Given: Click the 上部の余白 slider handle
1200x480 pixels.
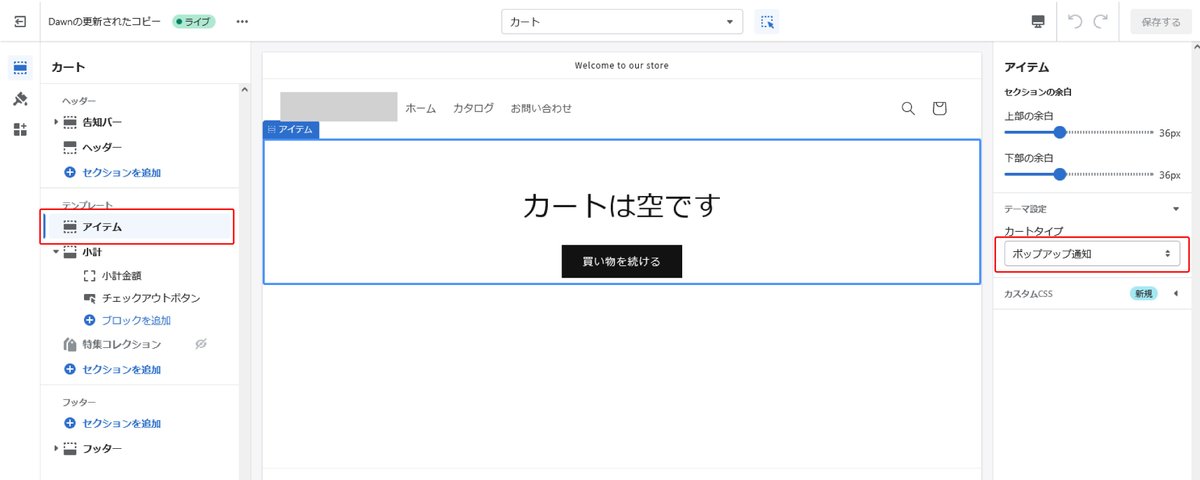Looking at the screenshot, I should (1060, 132).
